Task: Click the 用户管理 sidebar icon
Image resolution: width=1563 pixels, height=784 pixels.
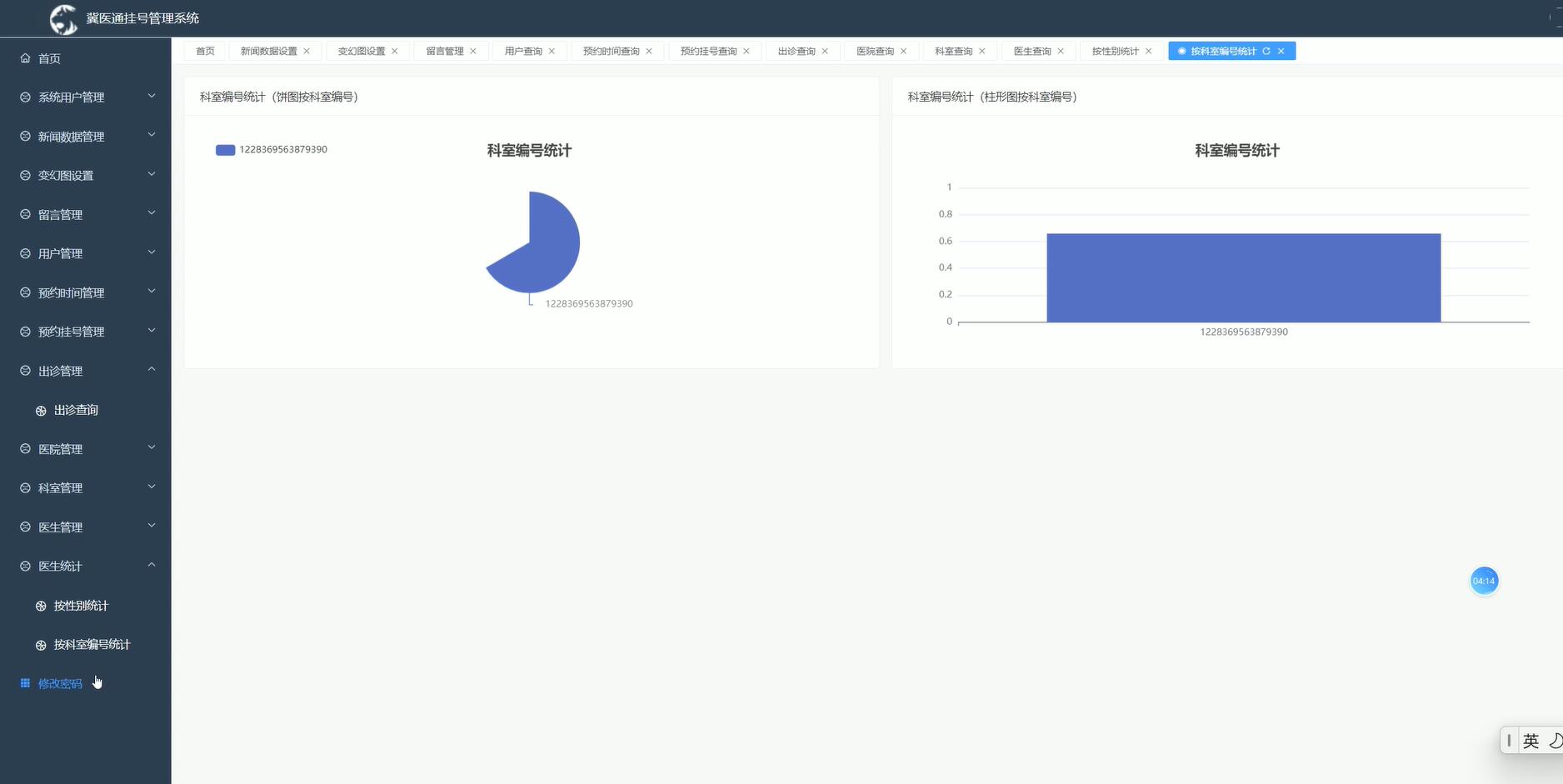Action: click(23, 253)
